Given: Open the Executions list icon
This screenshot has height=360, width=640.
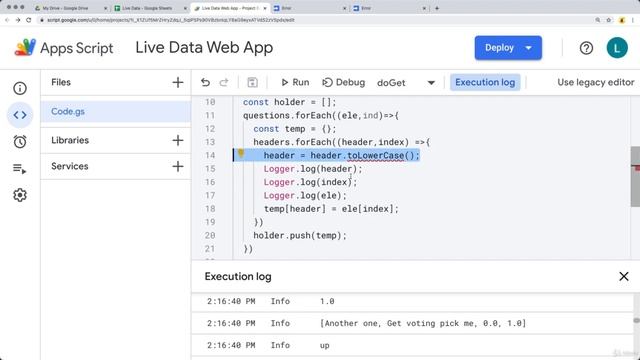Looking at the screenshot, I should pyautogui.click(x=20, y=169).
